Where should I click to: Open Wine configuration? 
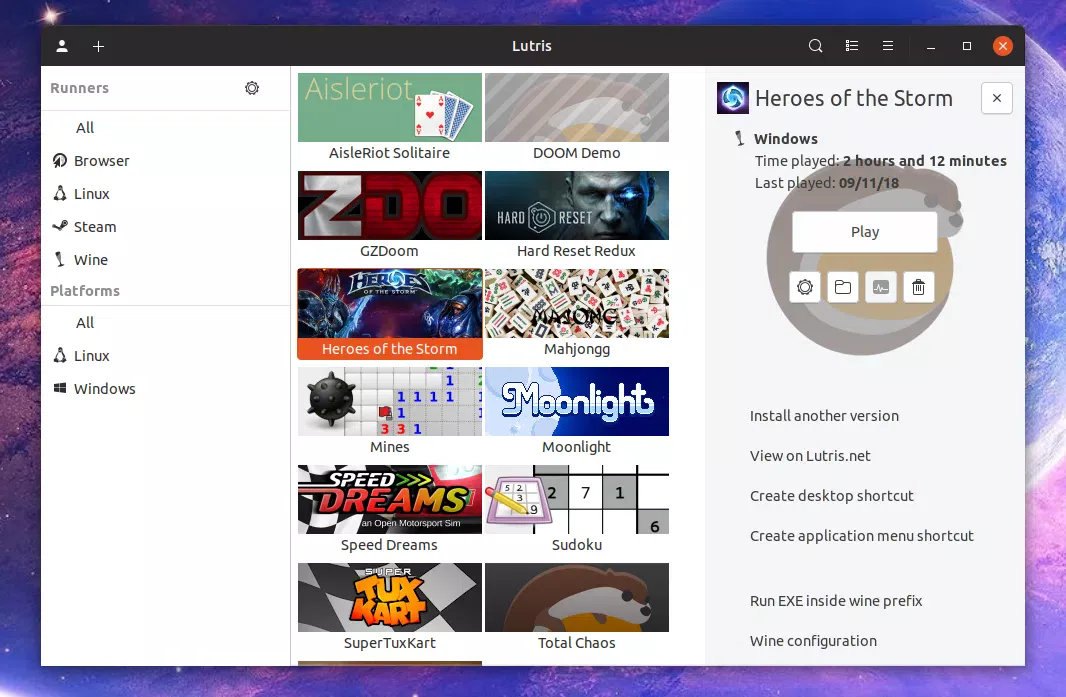point(813,641)
